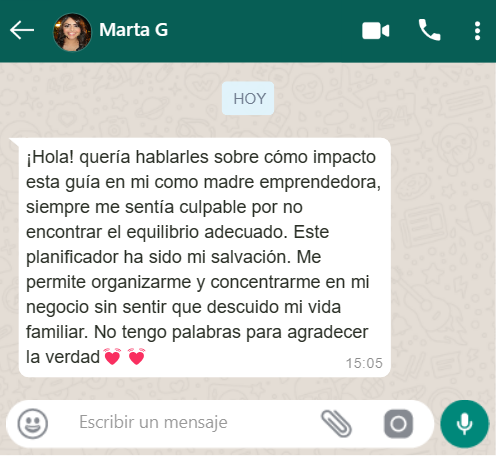Open the three-dot more options menu
The height and width of the screenshot is (456, 496).
pos(477,31)
